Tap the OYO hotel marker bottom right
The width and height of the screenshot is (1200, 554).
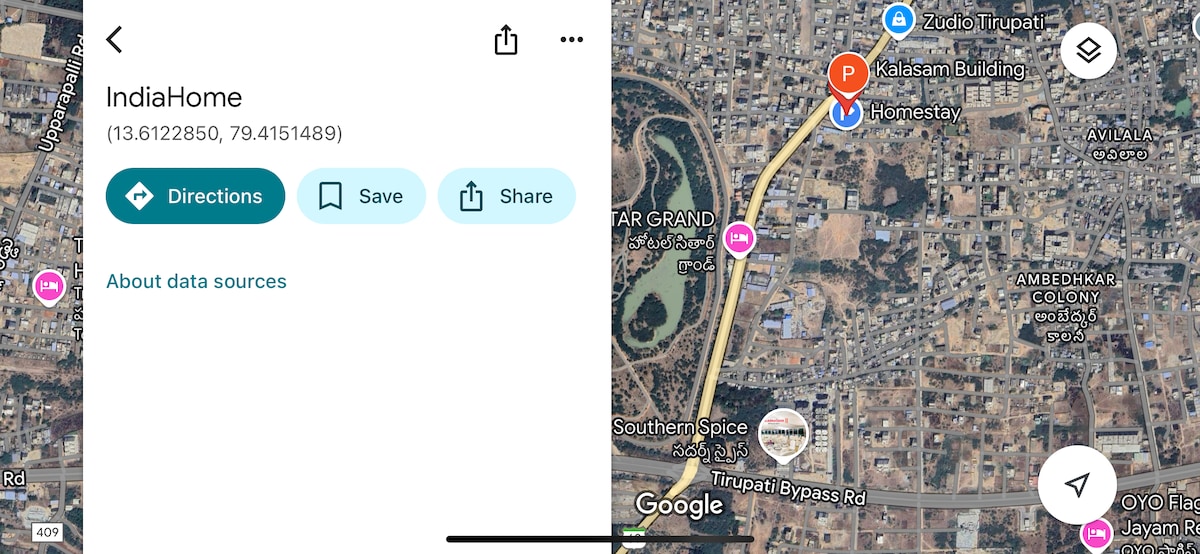tap(1096, 533)
